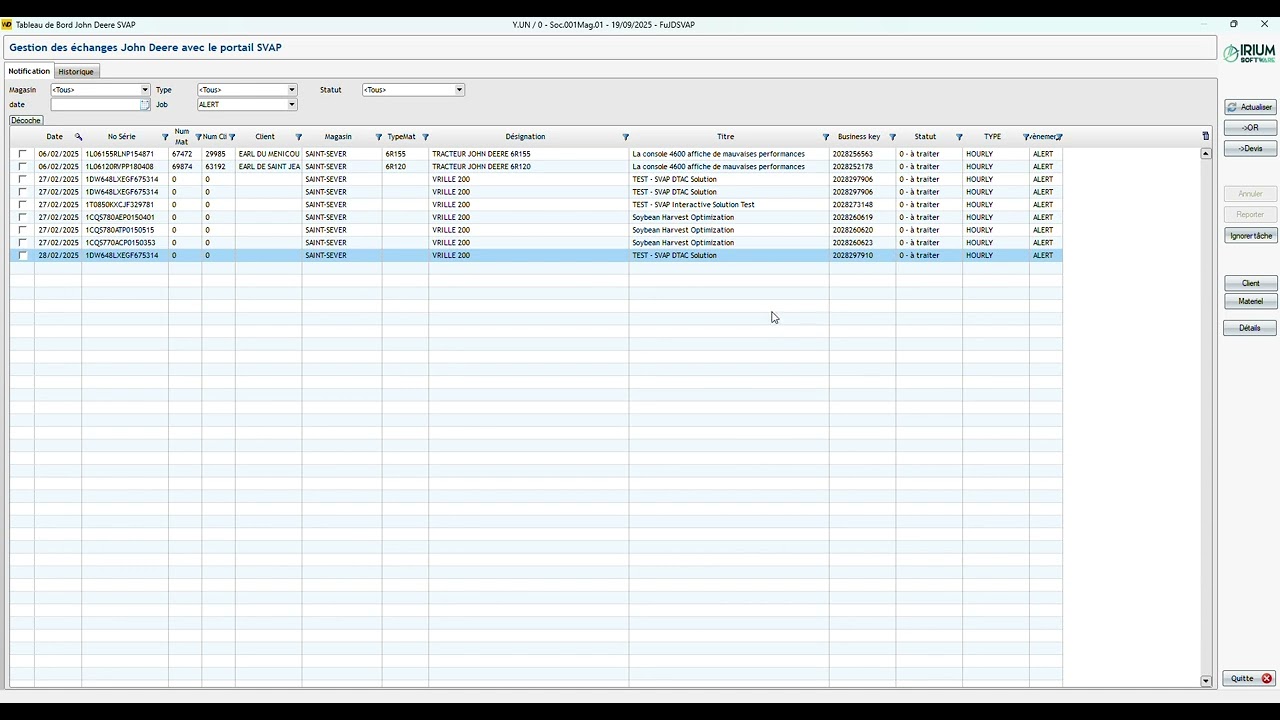
Task: Tick the checkbox for business key 2028273148 row
Action: [x=22, y=205]
